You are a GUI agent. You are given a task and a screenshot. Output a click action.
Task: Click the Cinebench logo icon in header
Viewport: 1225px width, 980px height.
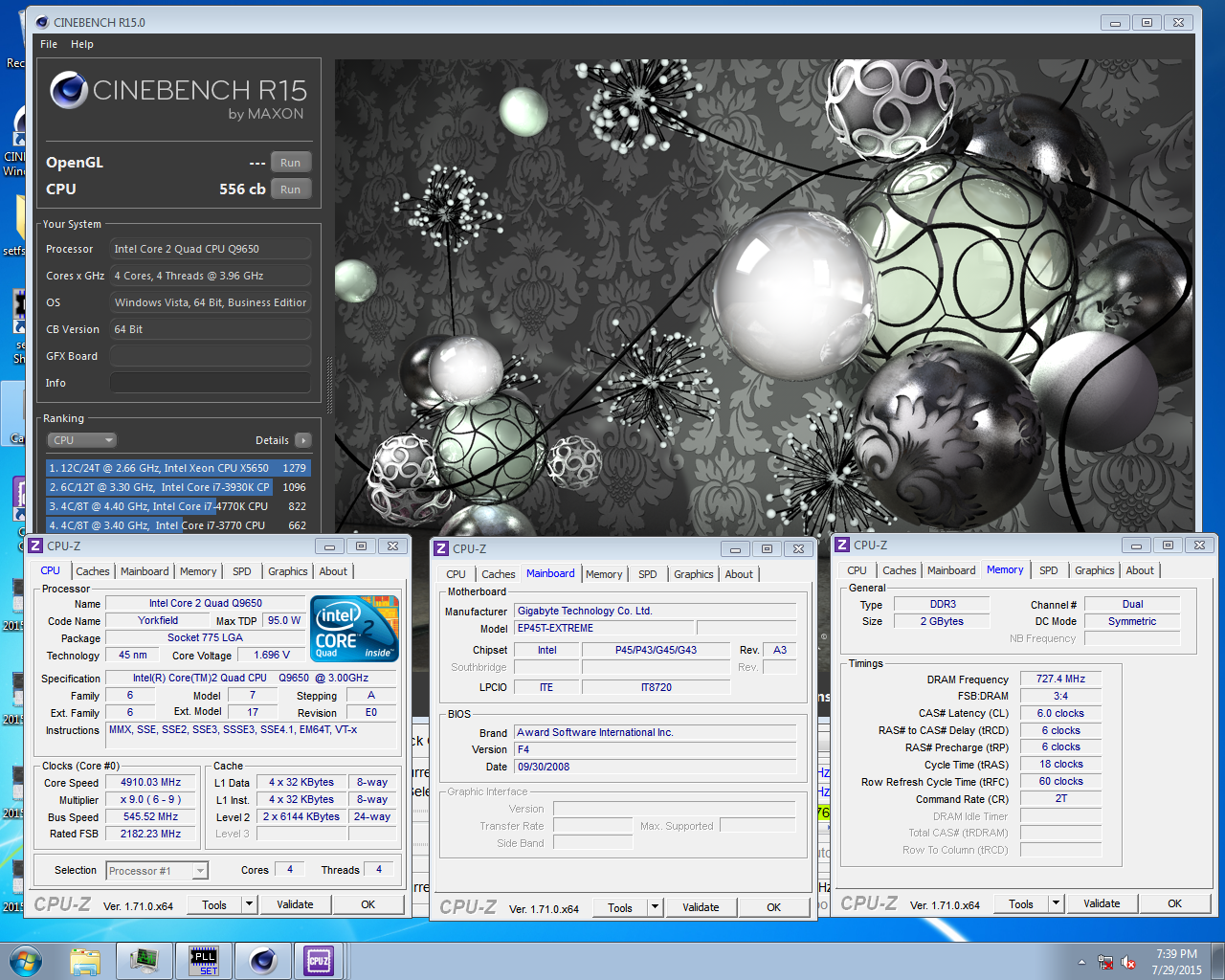tap(69, 90)
